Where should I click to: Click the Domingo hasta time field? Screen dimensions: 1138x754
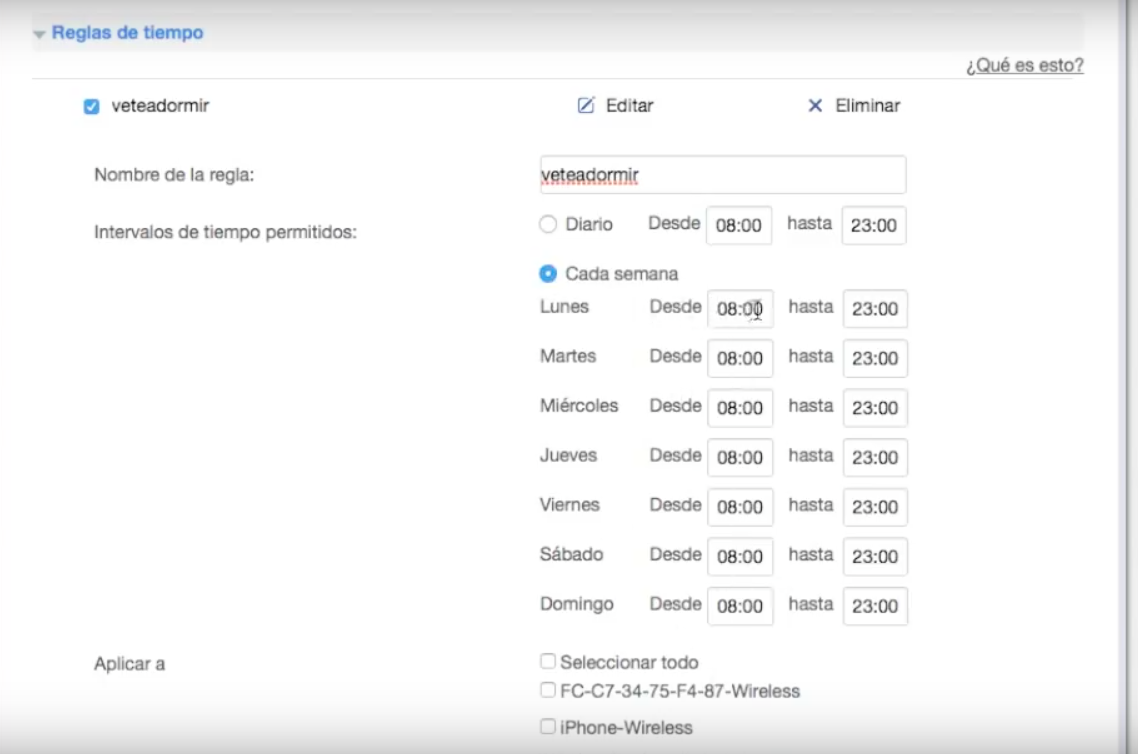click(x=874, y=605)
